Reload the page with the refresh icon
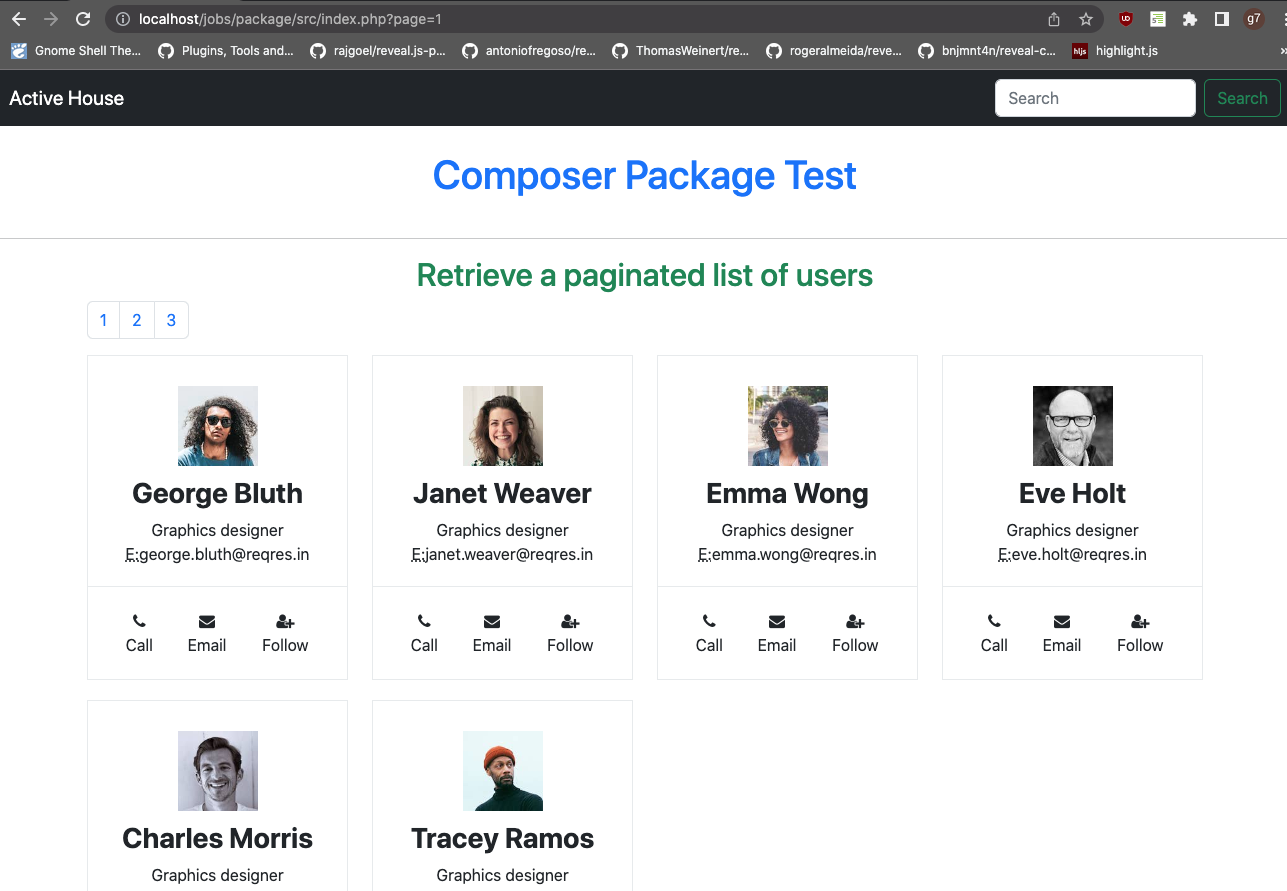This screenshot has width=1287, height=891. (84, 19)
